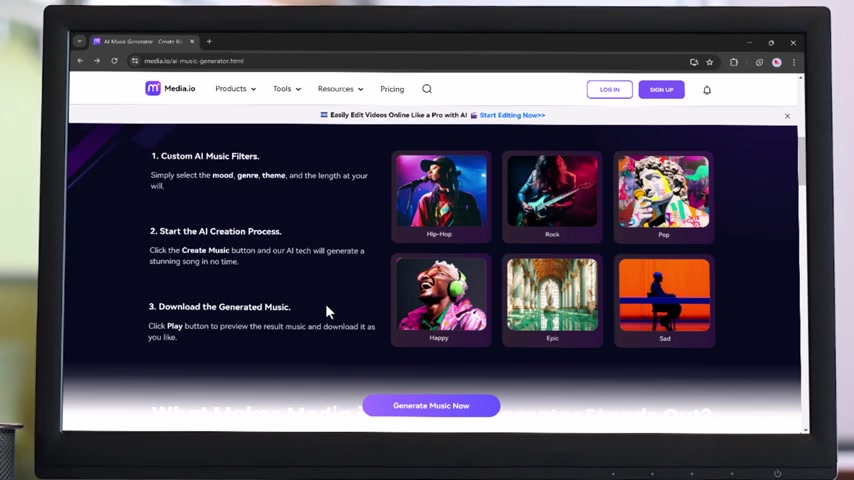Screen dimensions: 854x480
Task: Close the AI Music Generator tab
Action: click(x=192, y=41)
